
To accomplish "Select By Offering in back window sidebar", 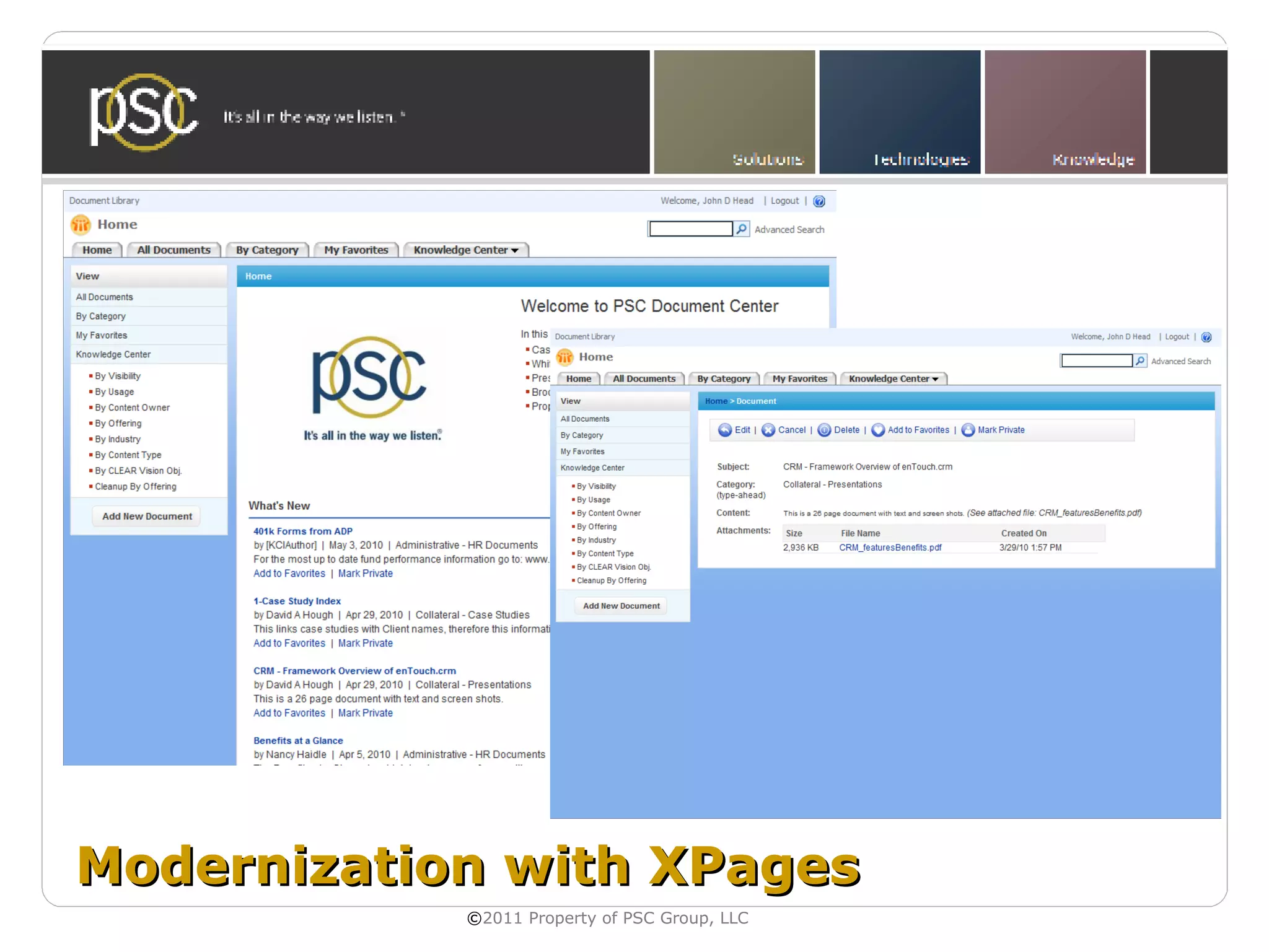I will 118,424.
